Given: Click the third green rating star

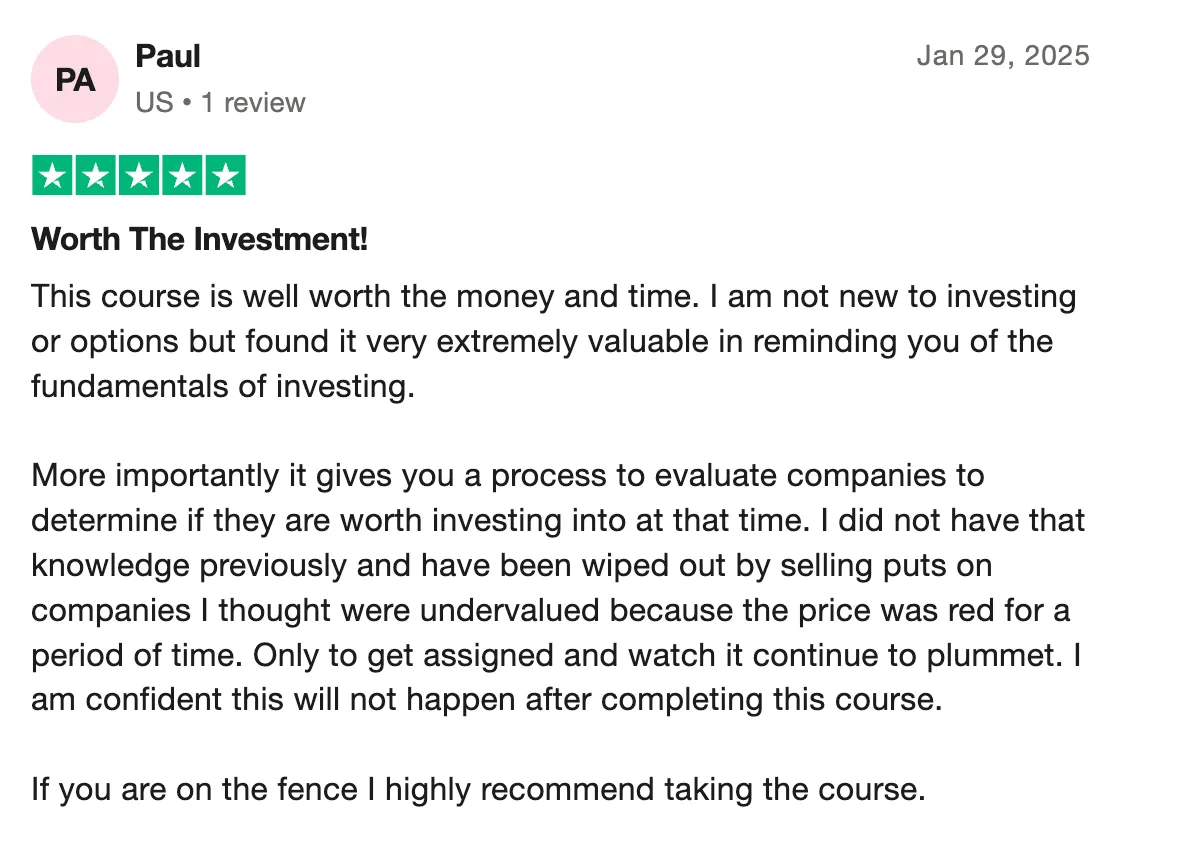Looking at the screenshot, I should pyautogui.click(x=139, y=175).
